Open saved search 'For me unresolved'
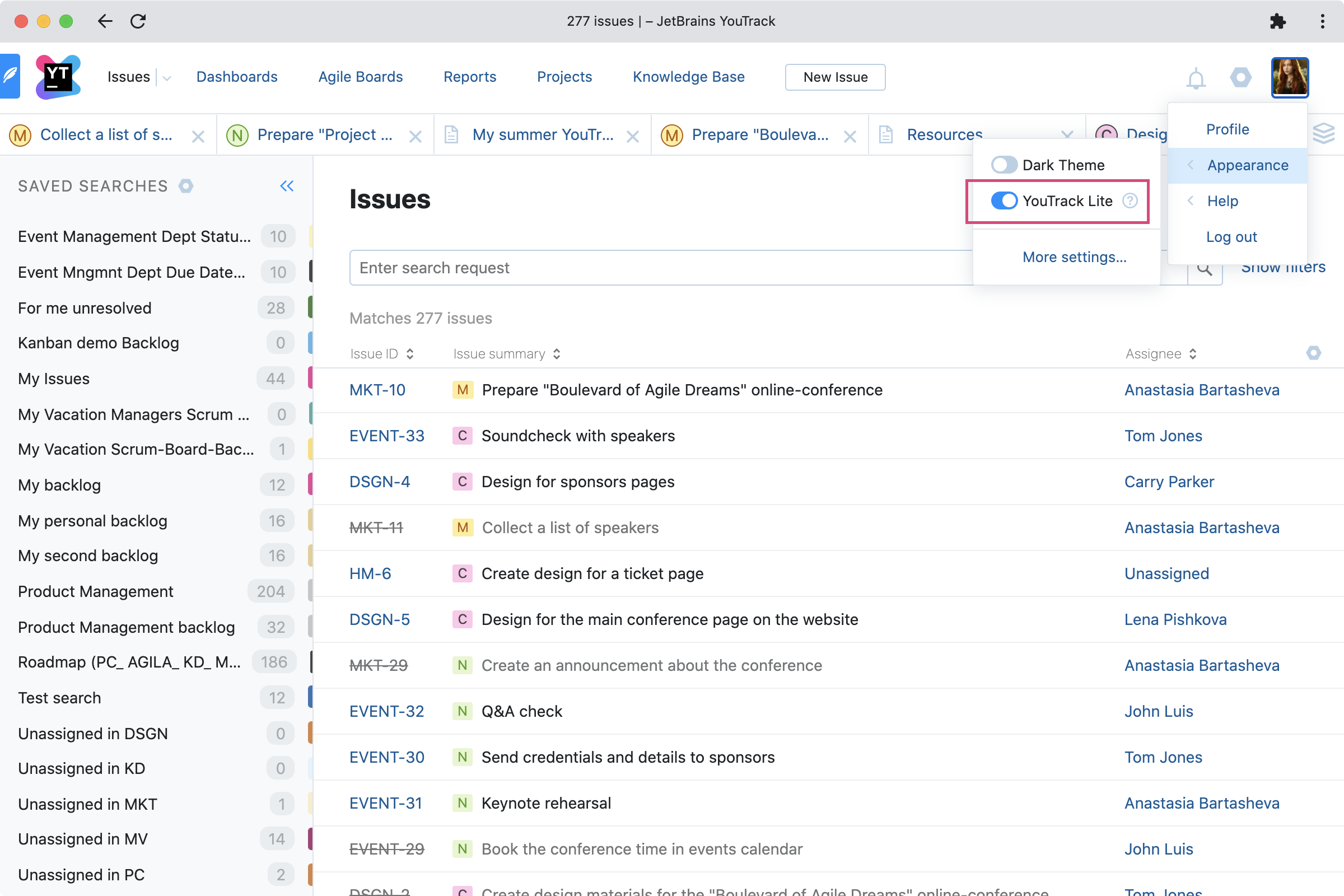 pyautogui.click(x=85, y=308)
